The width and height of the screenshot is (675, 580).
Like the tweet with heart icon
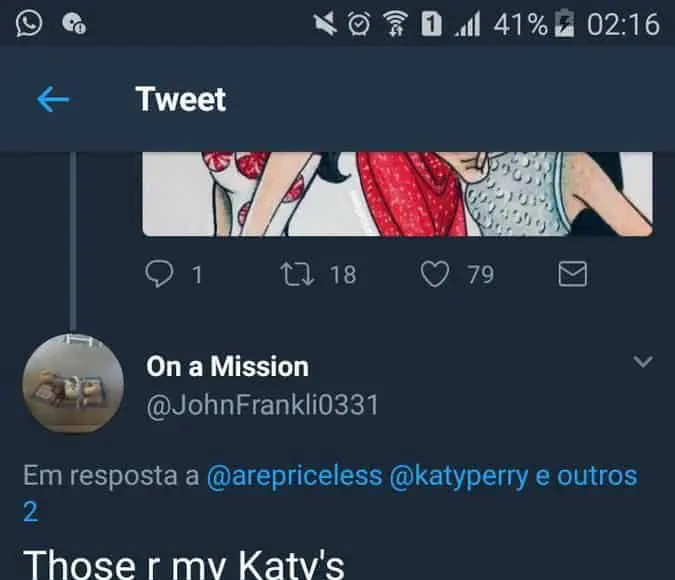pyautogui.click(x=434, y=273)
